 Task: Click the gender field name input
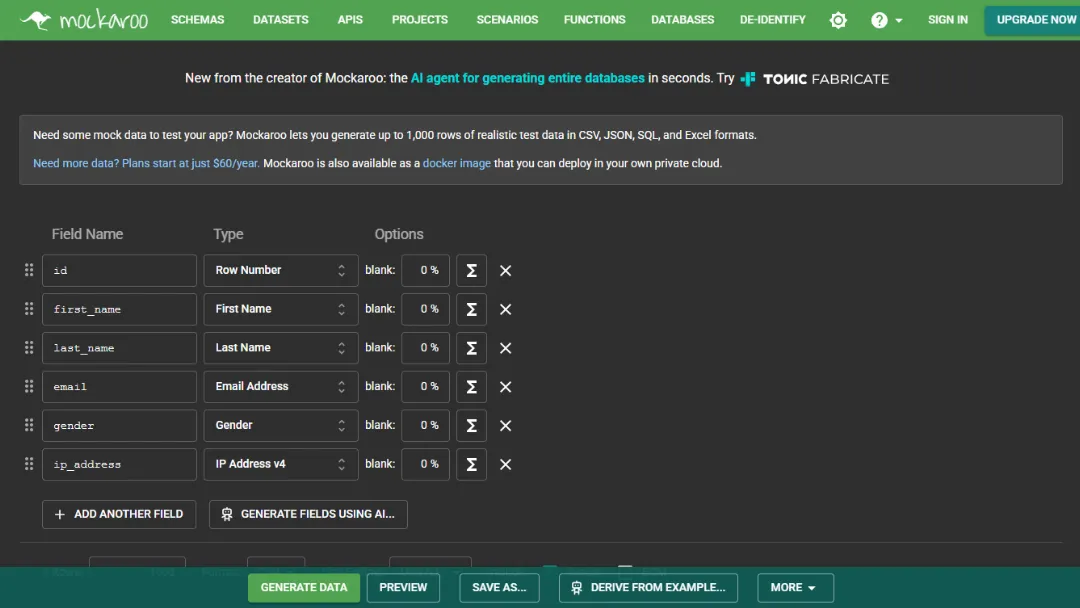[119, 426]
